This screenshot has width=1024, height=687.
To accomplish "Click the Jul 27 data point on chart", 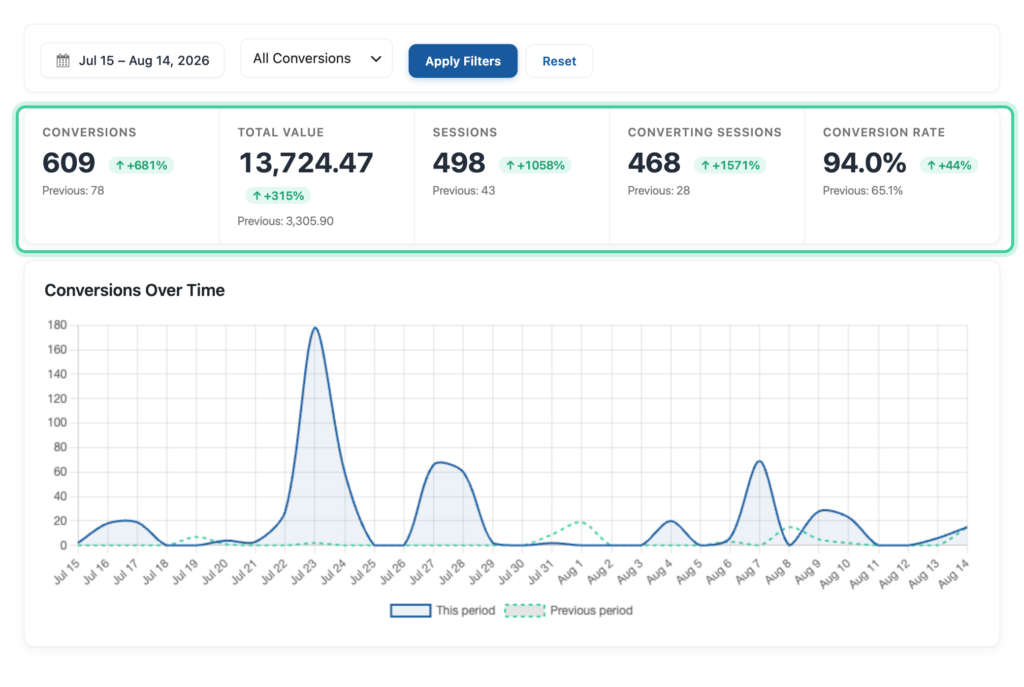I will (x=434, y=464).
